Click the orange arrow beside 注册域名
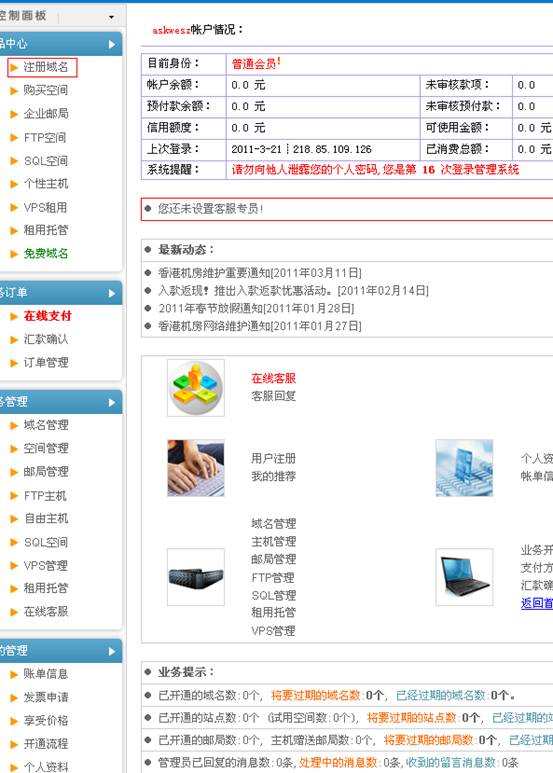 [14, 67]
